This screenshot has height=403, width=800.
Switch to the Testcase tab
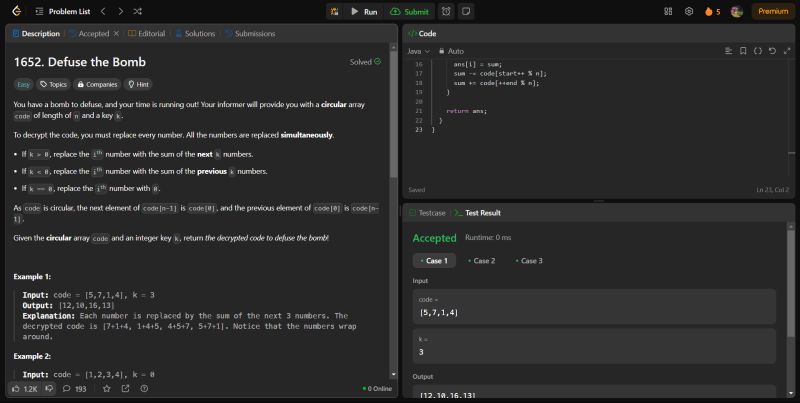pos(428,213)
